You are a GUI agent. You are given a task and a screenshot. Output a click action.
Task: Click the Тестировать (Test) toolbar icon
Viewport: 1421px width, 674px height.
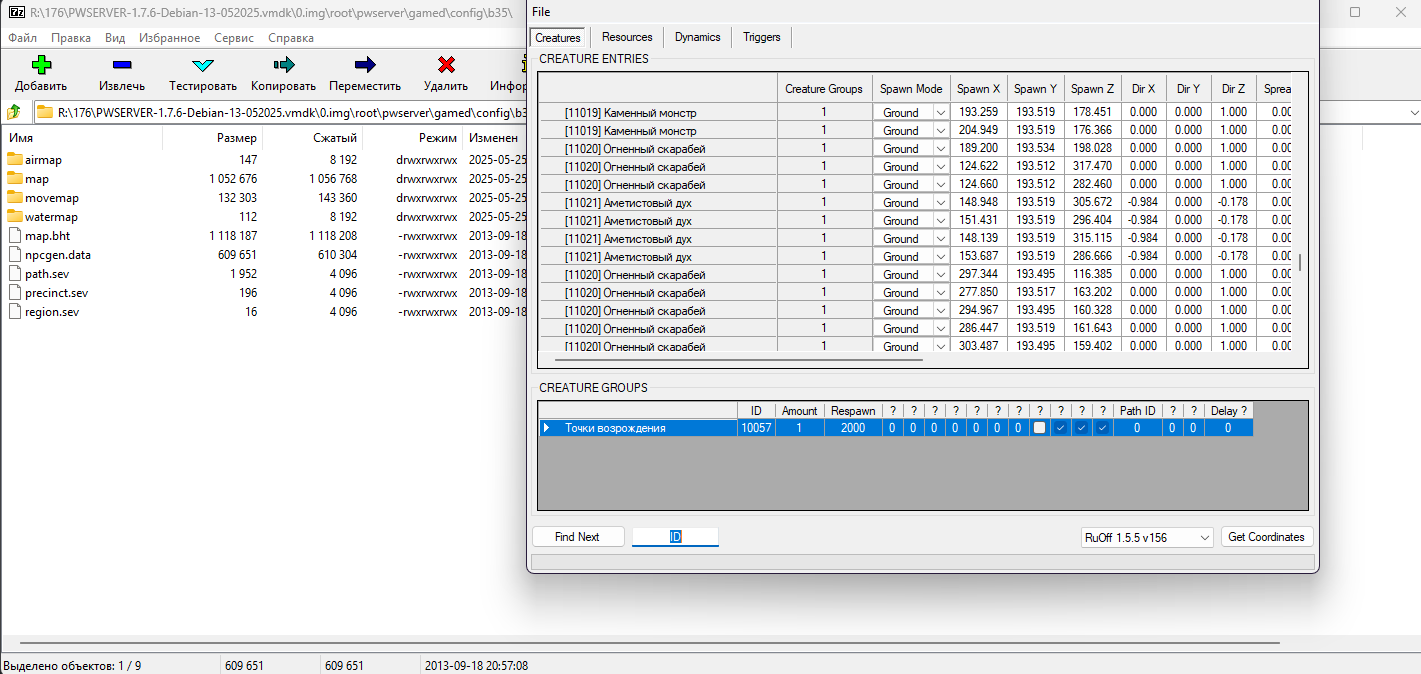coord(202,65)
